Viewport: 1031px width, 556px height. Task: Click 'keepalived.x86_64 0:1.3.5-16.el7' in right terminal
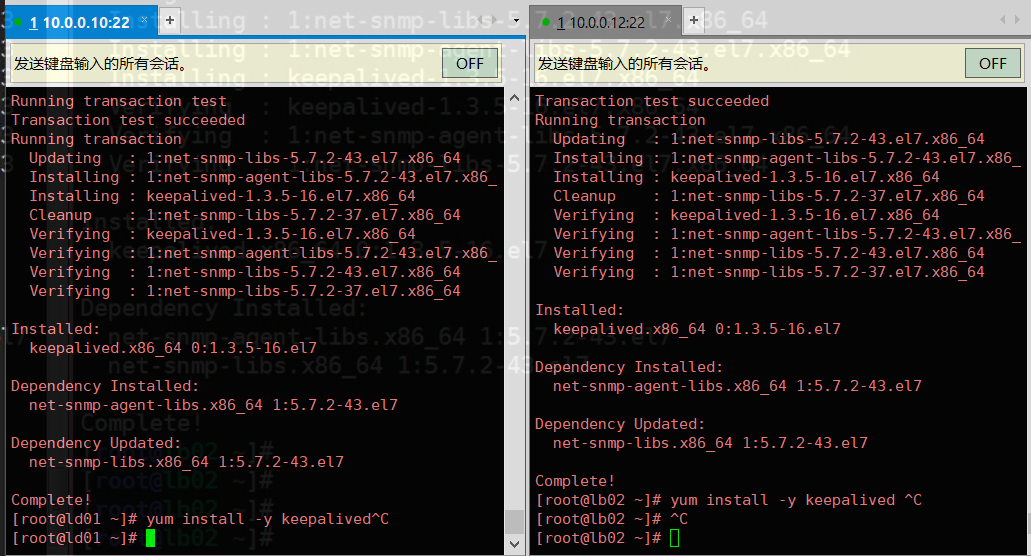(697, 329)
